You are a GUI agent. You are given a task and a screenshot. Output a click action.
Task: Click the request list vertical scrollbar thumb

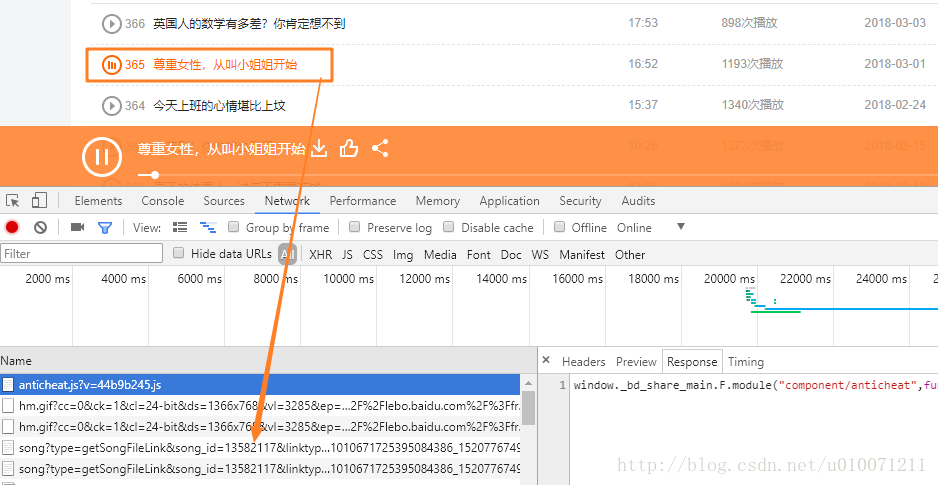tap(528, 408)
